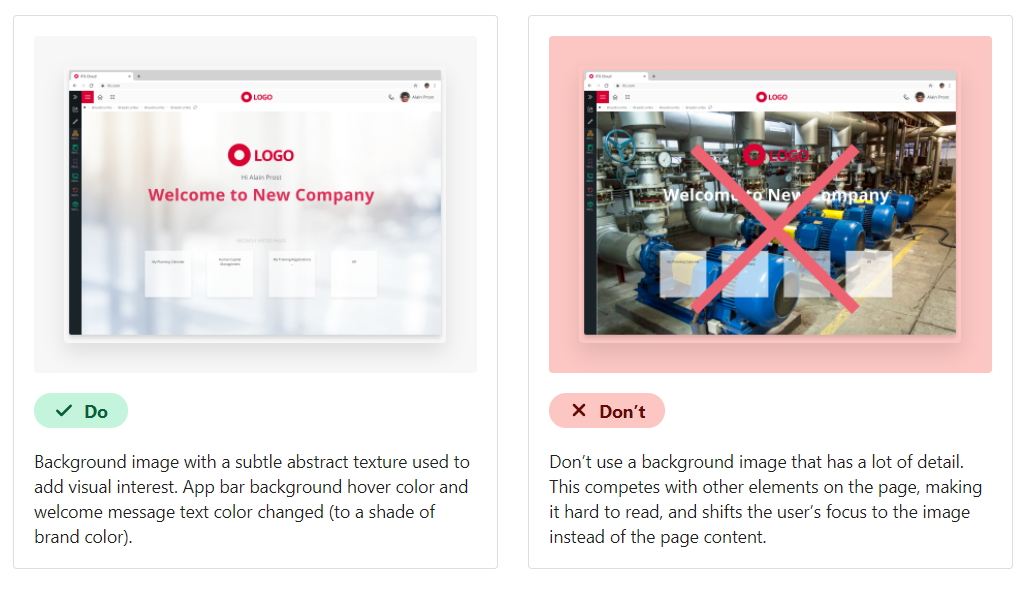The width and height of the screenshot is (1031, 589).
Task: Click browser reload icon in the Do example
Action: (91, 85)
